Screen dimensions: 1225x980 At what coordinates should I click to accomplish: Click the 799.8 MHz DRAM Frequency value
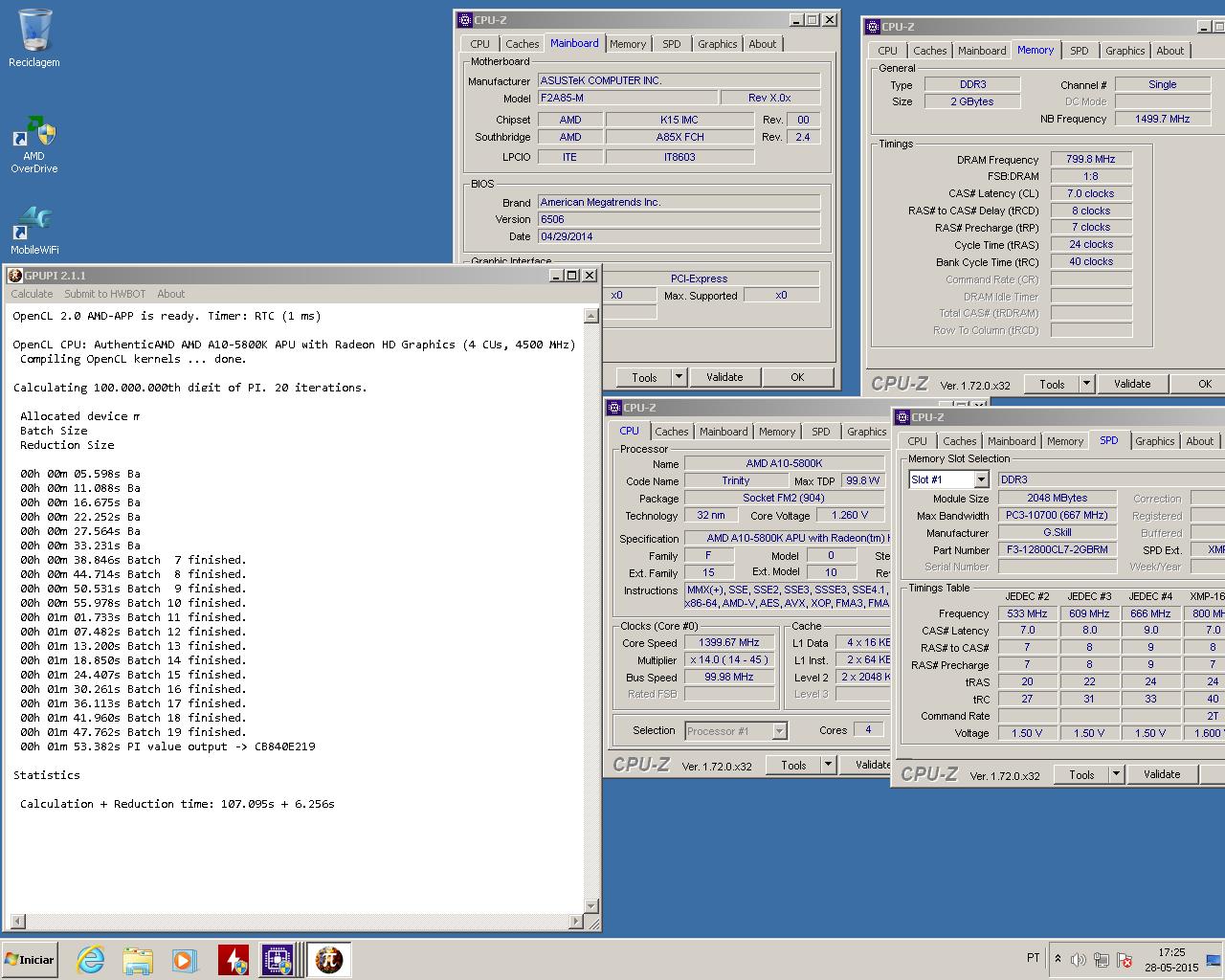[x=1091, y=159]
